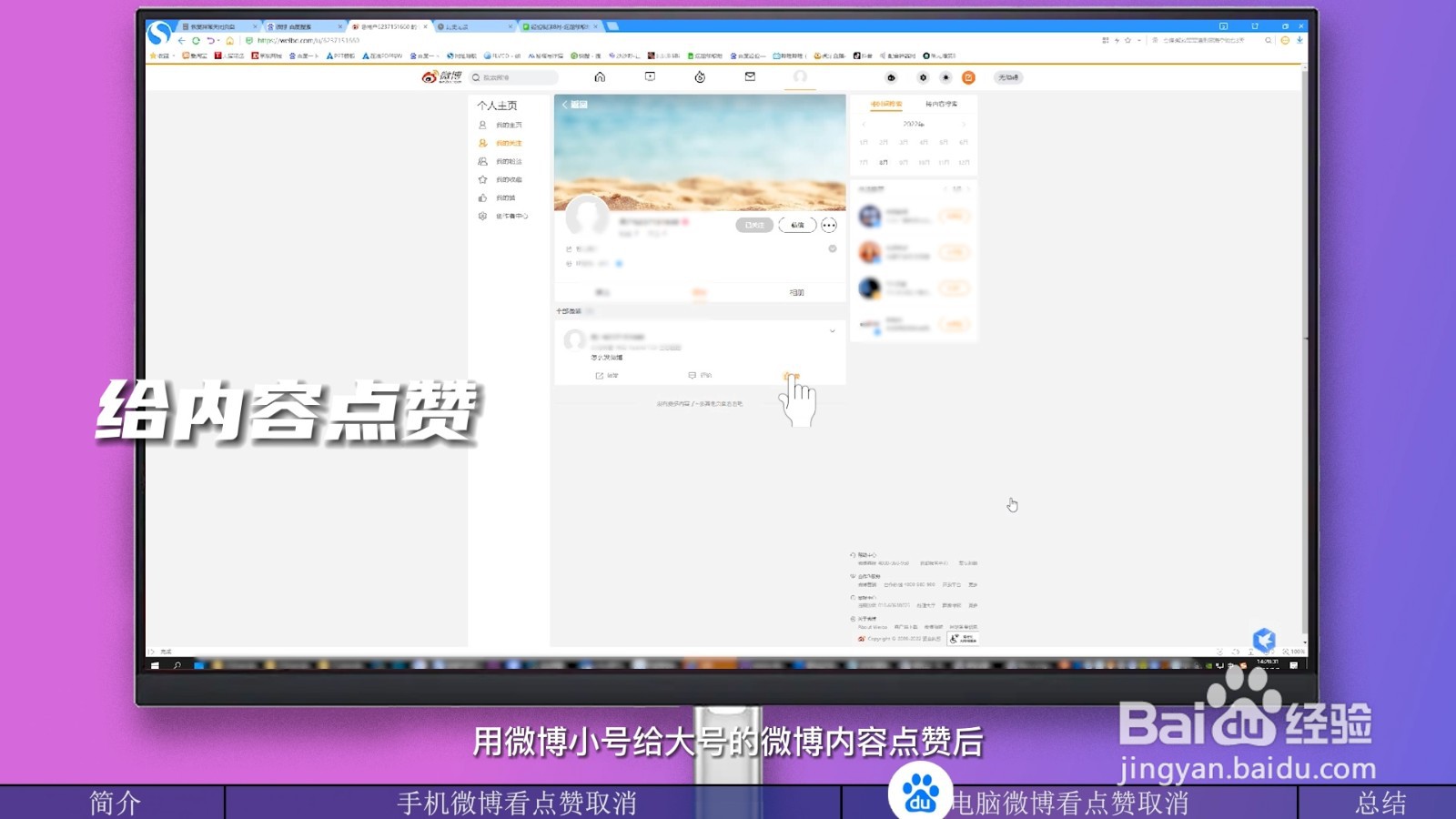
Task: Open the Weibo home feed icon
Action: pos(600,77)
